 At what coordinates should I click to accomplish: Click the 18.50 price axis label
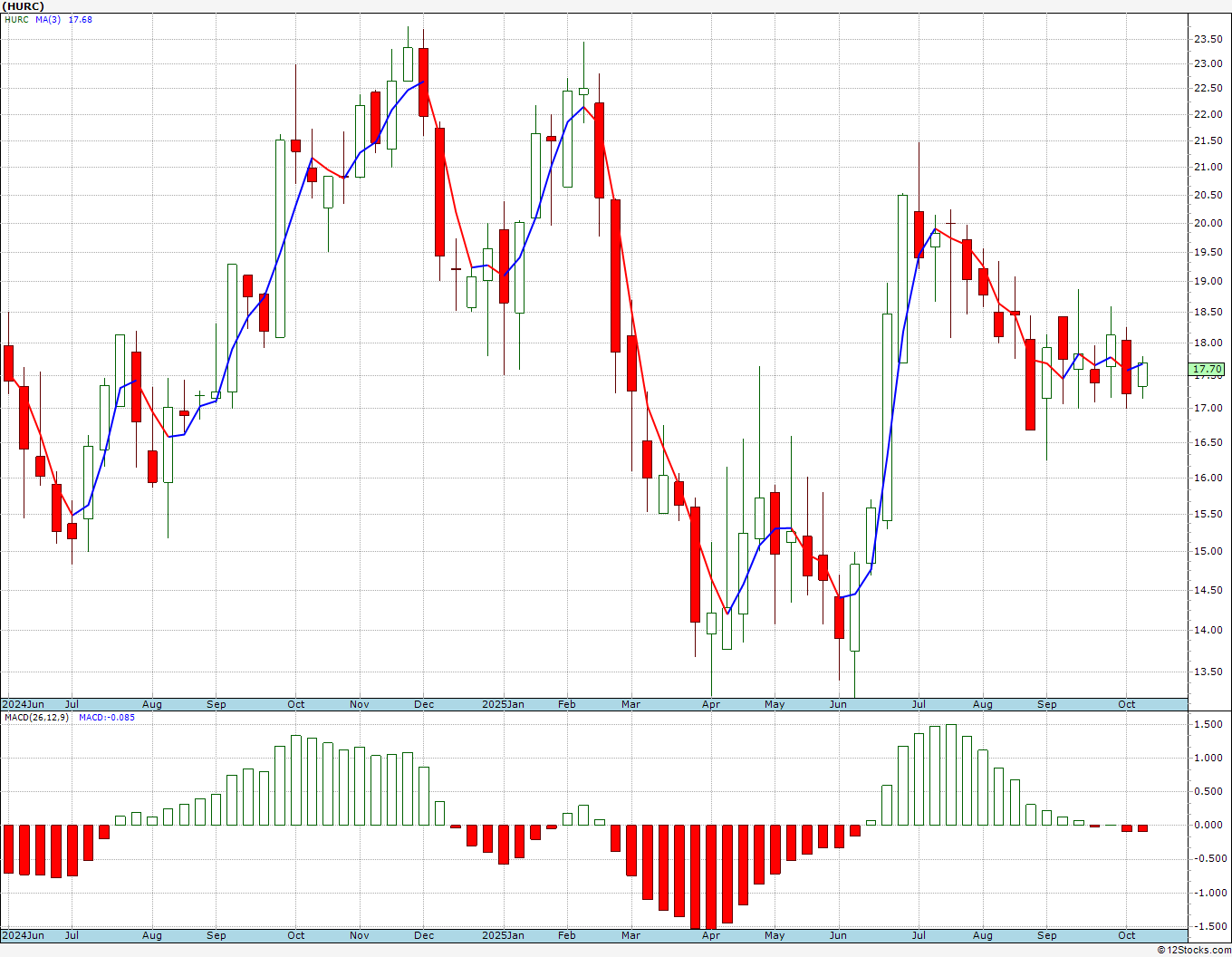(x=1208, y=312)
